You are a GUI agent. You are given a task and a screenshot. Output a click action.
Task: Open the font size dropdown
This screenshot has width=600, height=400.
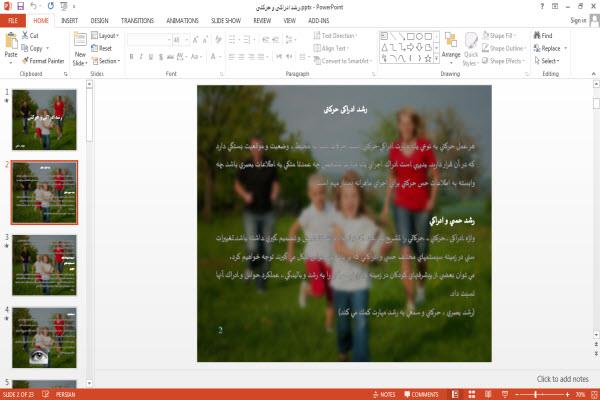pyautogui.click(x=187, y=39)
